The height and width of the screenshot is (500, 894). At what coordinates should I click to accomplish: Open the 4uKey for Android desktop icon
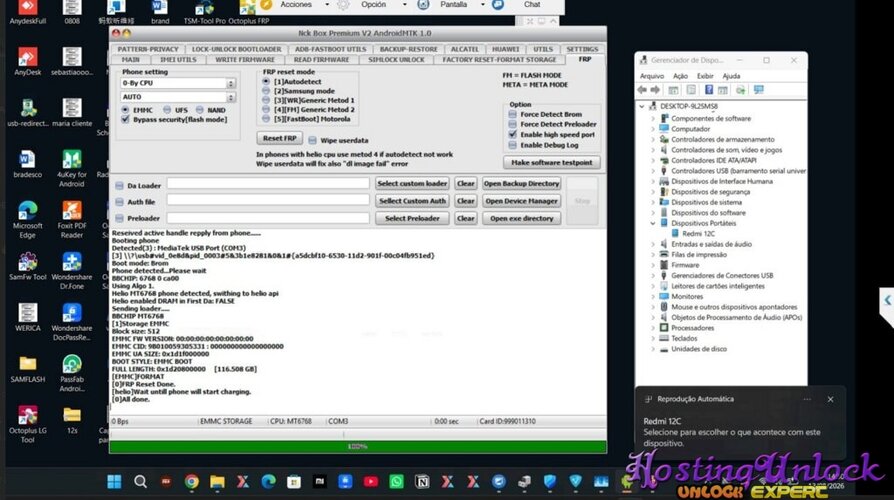coord(72,168)
